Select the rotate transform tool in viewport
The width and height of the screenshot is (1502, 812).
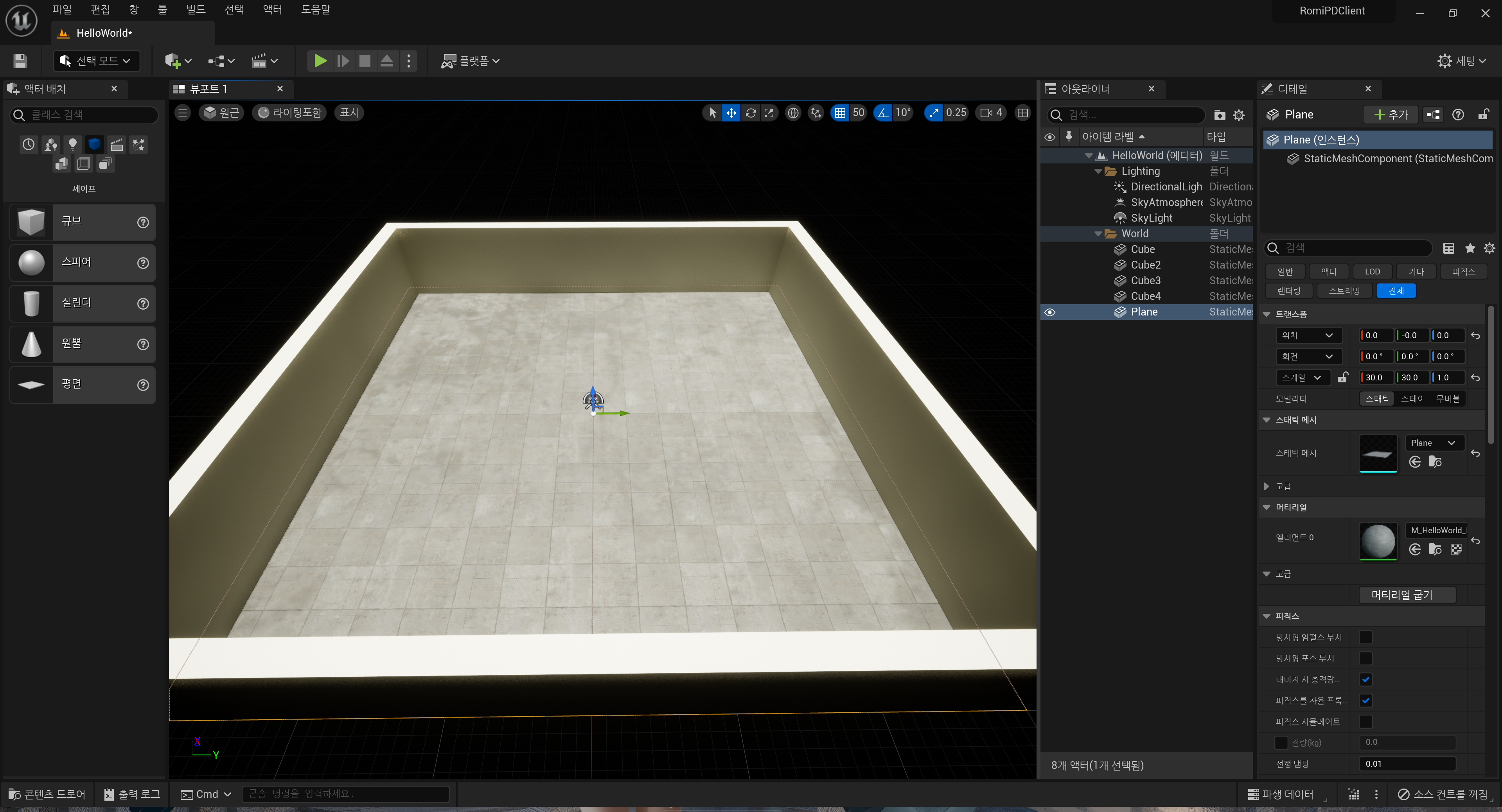751,113
